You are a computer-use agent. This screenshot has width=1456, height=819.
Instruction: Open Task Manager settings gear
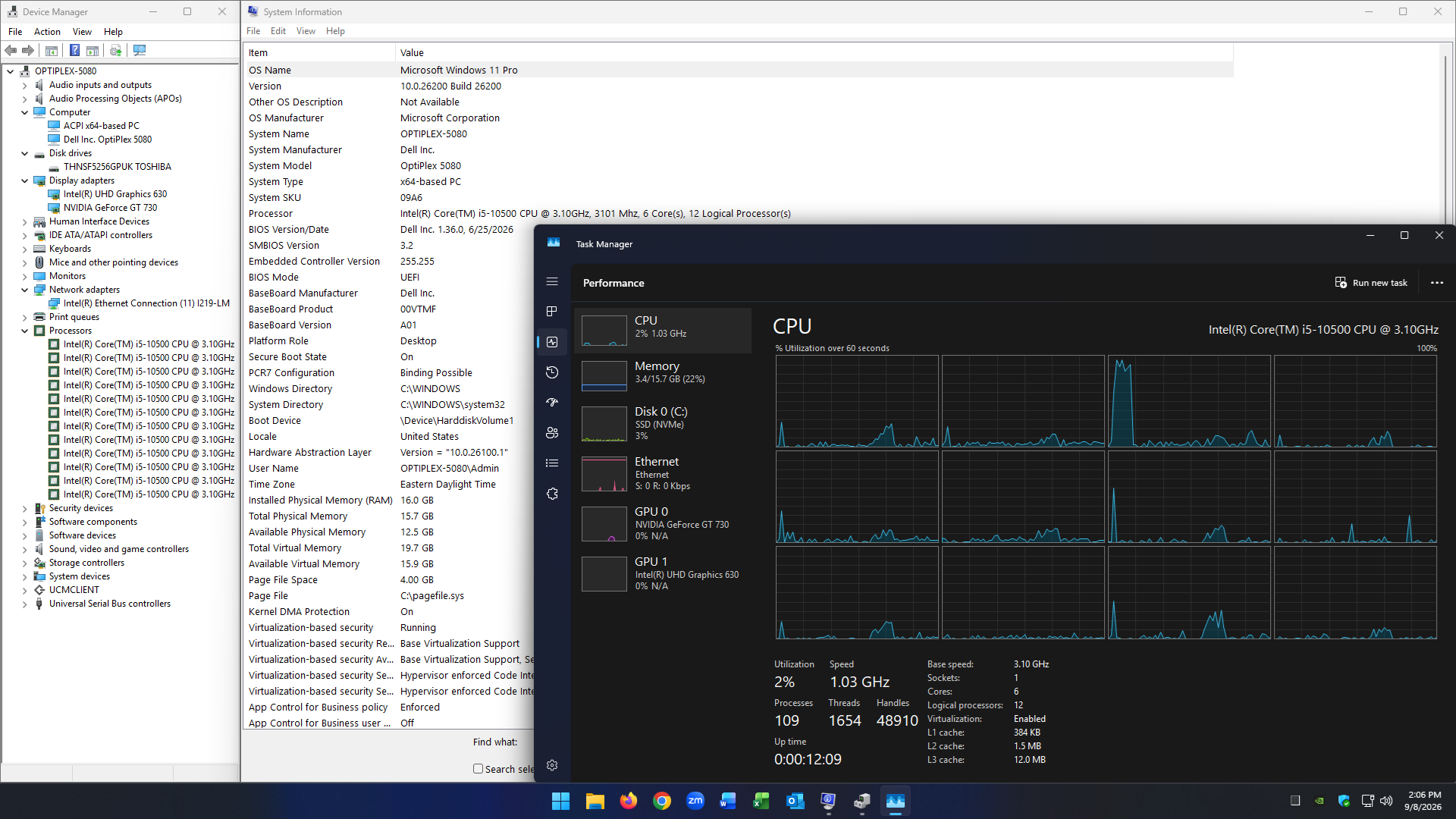[552, 765]
